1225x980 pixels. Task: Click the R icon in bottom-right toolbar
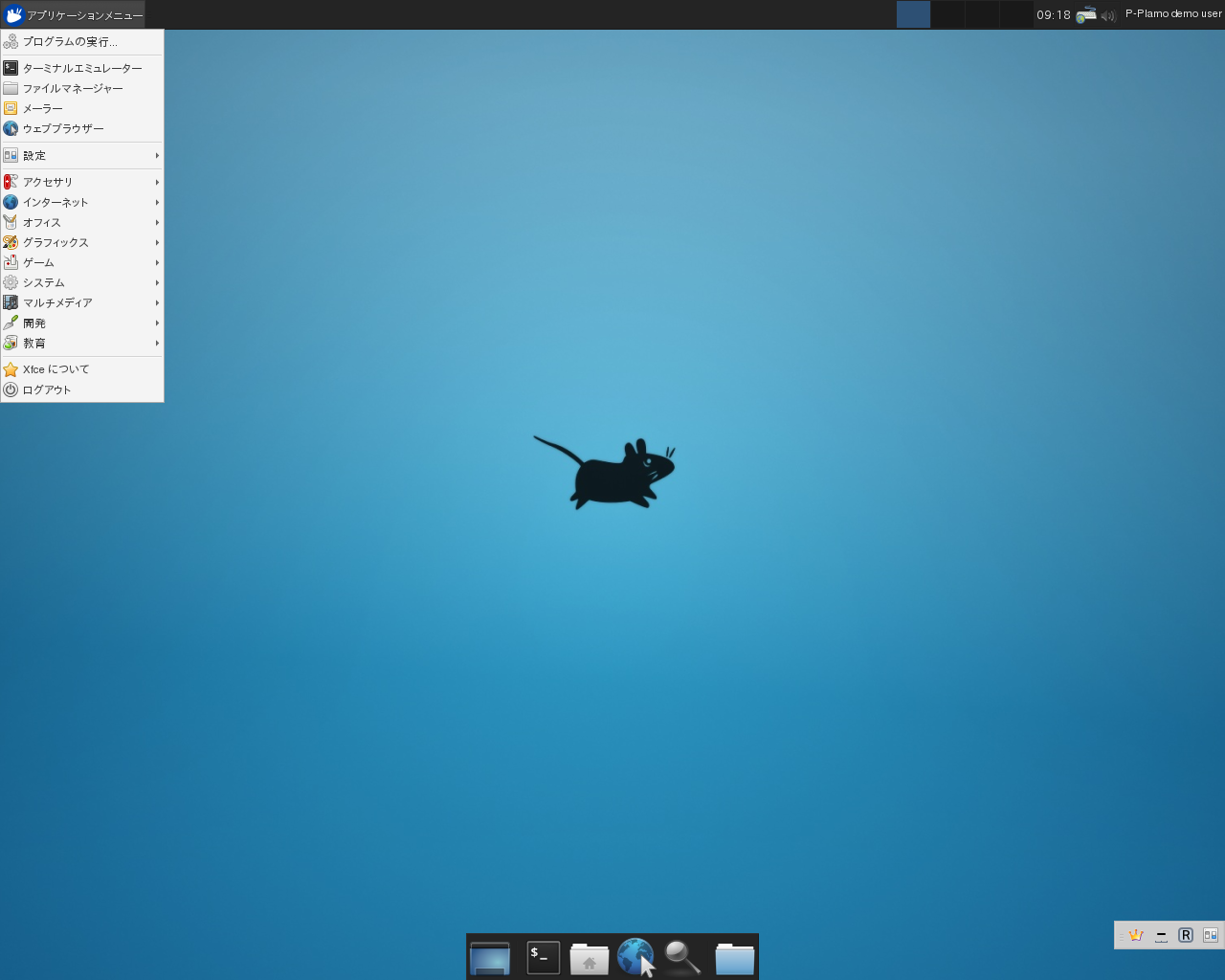click(x=1186, y=935)
